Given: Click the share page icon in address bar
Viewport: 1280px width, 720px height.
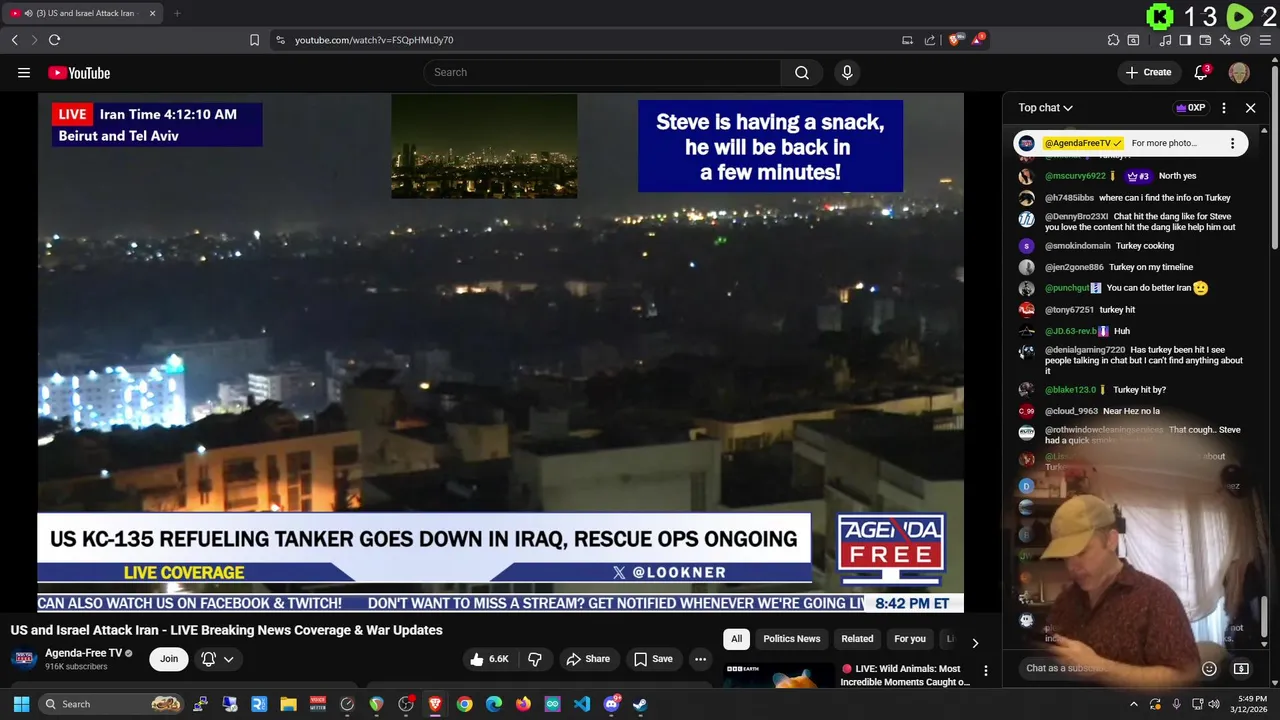Looking at the screenshot, I should (930, 40).
